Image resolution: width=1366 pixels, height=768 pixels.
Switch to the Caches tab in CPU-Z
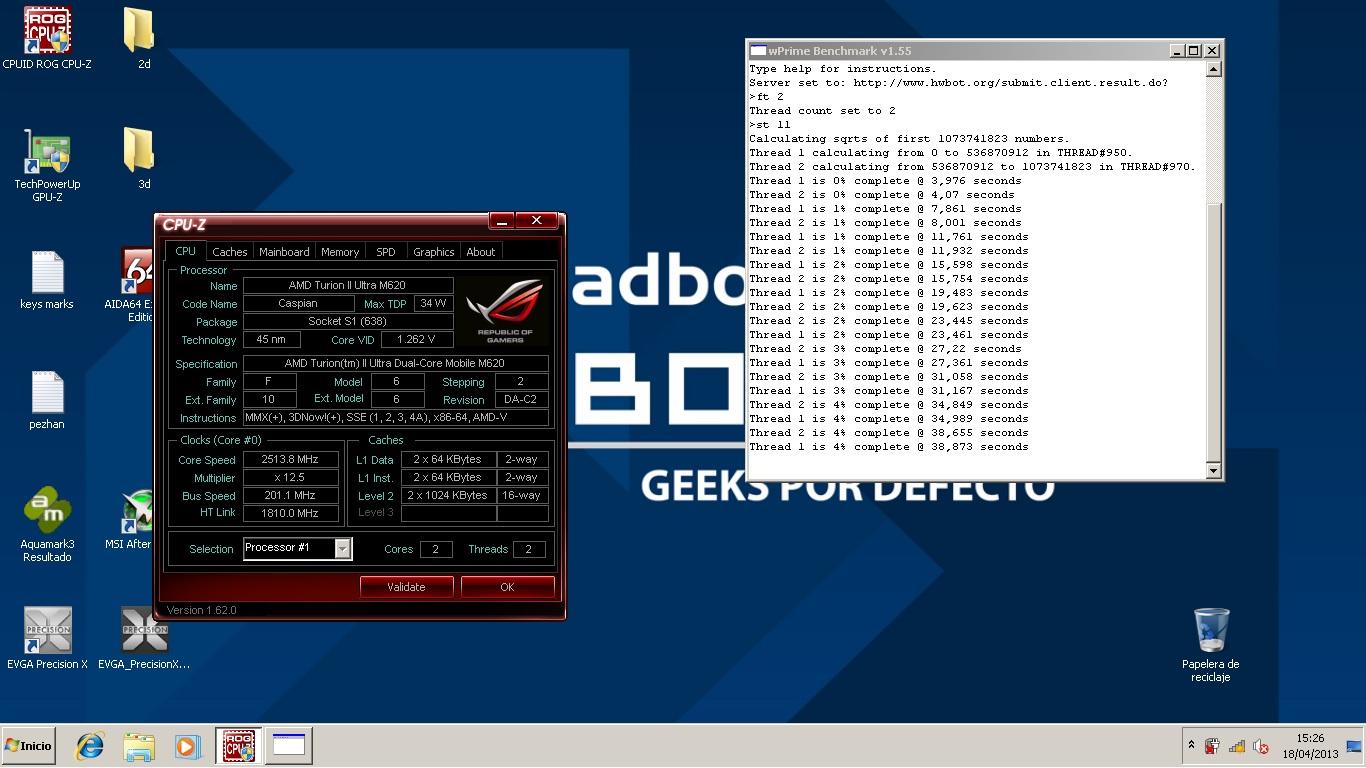230,252
